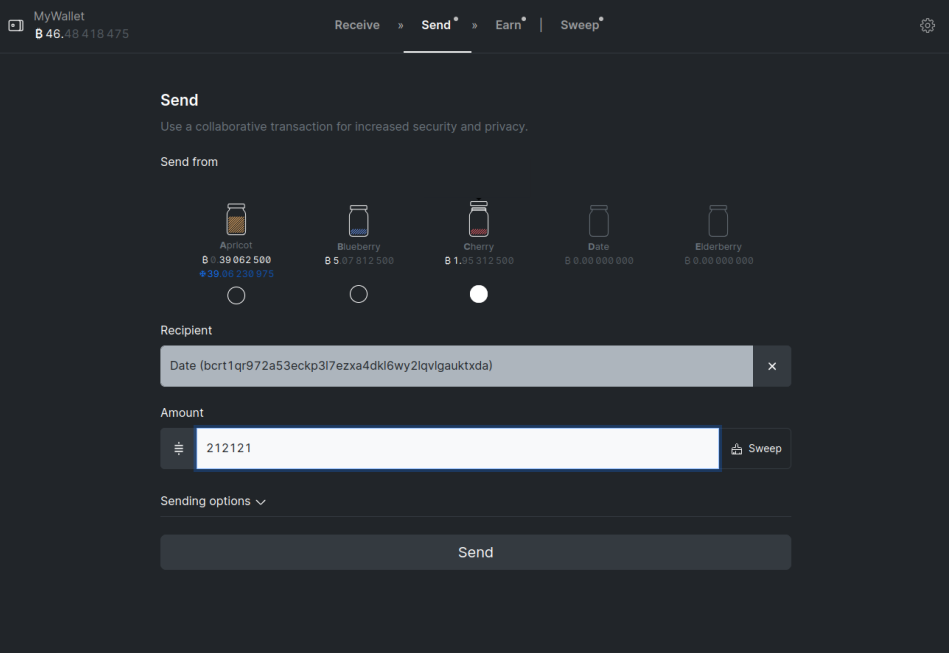Click the Cherry jar icon
Image resolution: width=949 pixels, height=653 pixels.
(x=479, y=218)
